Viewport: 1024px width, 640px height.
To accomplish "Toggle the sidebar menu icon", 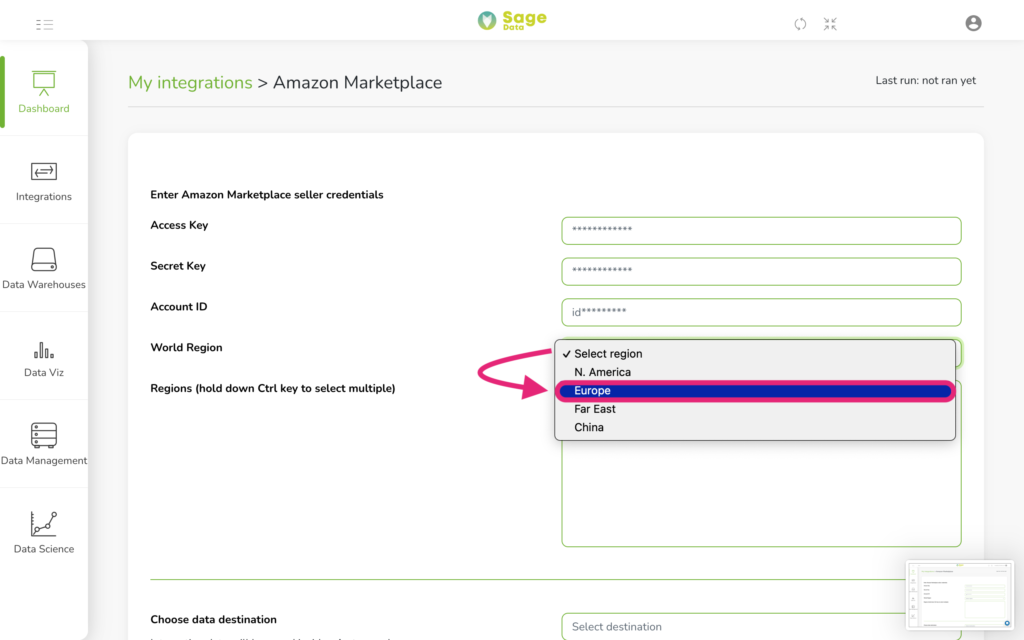I will click(44, 25).
